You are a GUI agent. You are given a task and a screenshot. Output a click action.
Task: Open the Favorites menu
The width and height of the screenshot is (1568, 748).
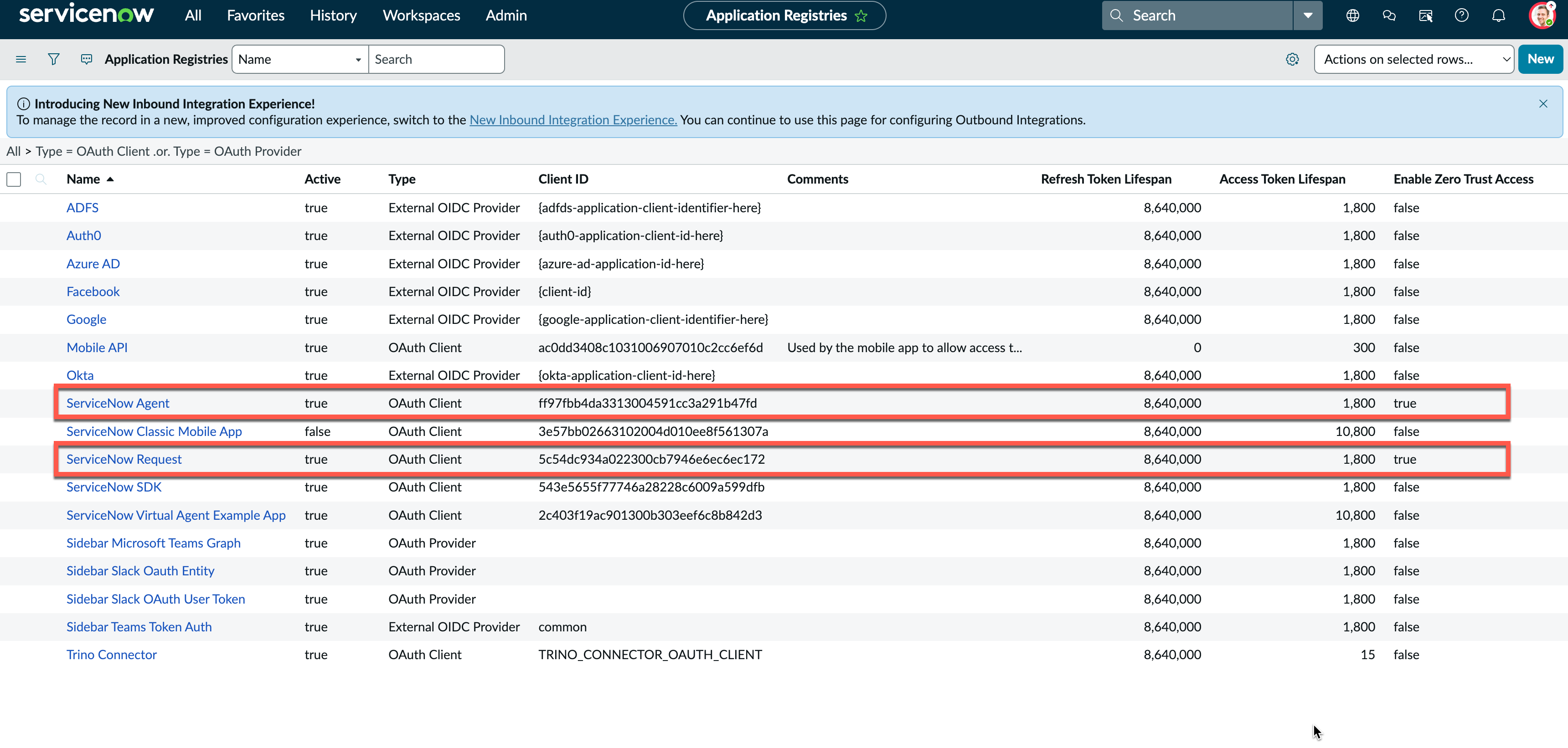click(x=256, y=15)
